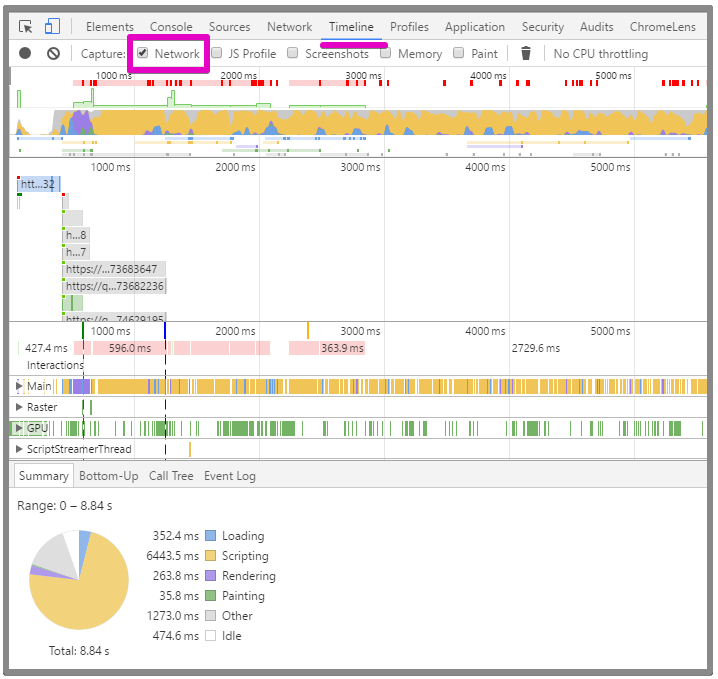The width and height of the screenshot is (718, 679).
Task: Click the Range: 0 – 8.84 s text
Action: pyautogui.click(x=65, y=506)
